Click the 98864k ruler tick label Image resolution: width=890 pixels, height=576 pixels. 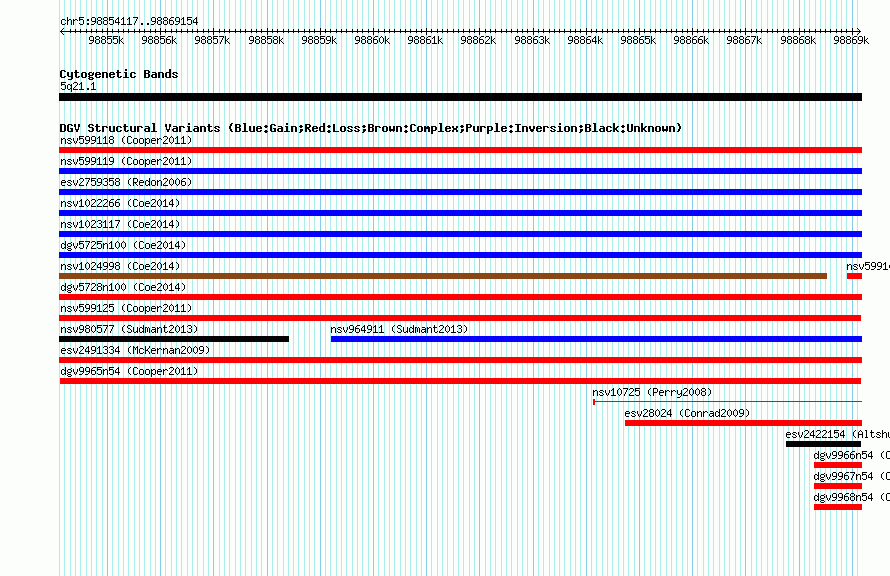click(585, 40)
